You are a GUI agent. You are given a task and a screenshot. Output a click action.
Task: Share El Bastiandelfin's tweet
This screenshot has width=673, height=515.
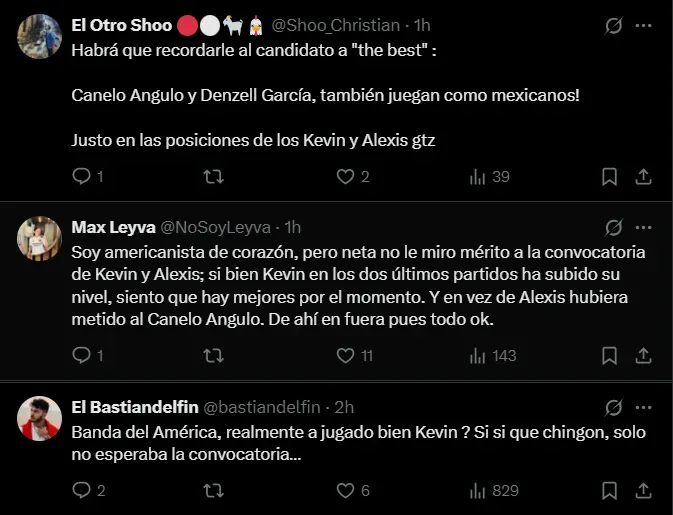pos(644,491)
